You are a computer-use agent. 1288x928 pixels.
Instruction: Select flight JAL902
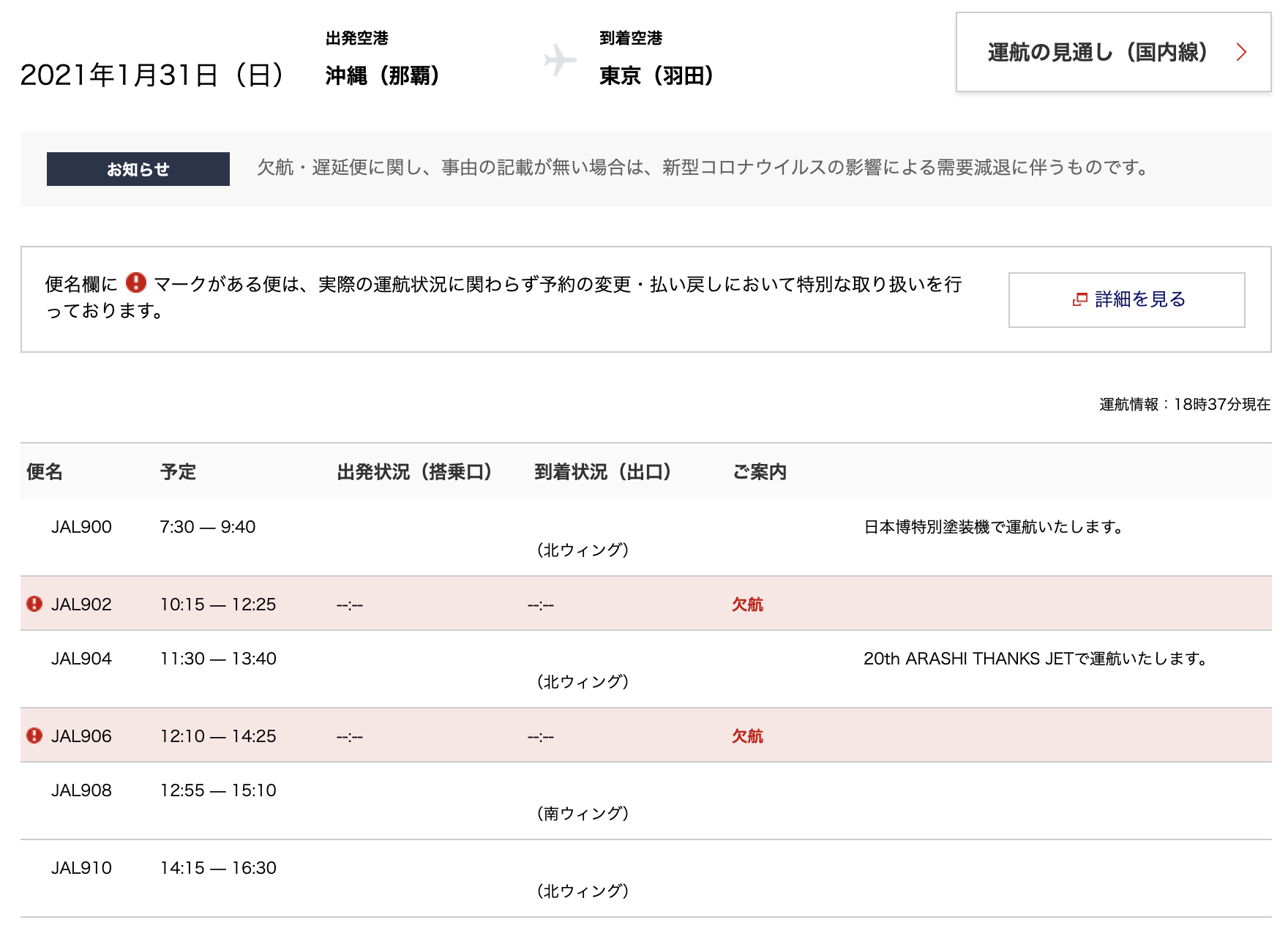click(x=81, y=605)
